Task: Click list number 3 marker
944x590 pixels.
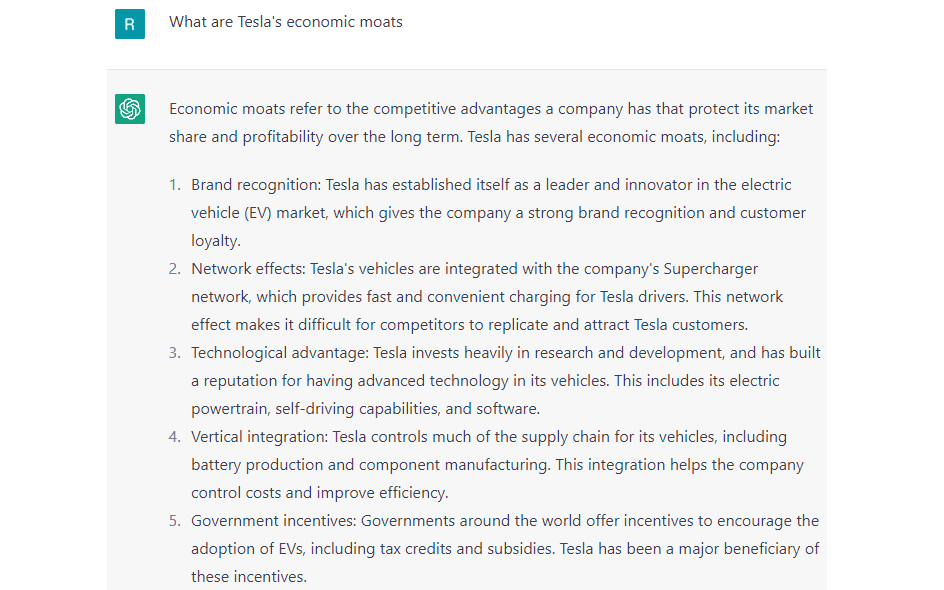Action: click(174, 353)
